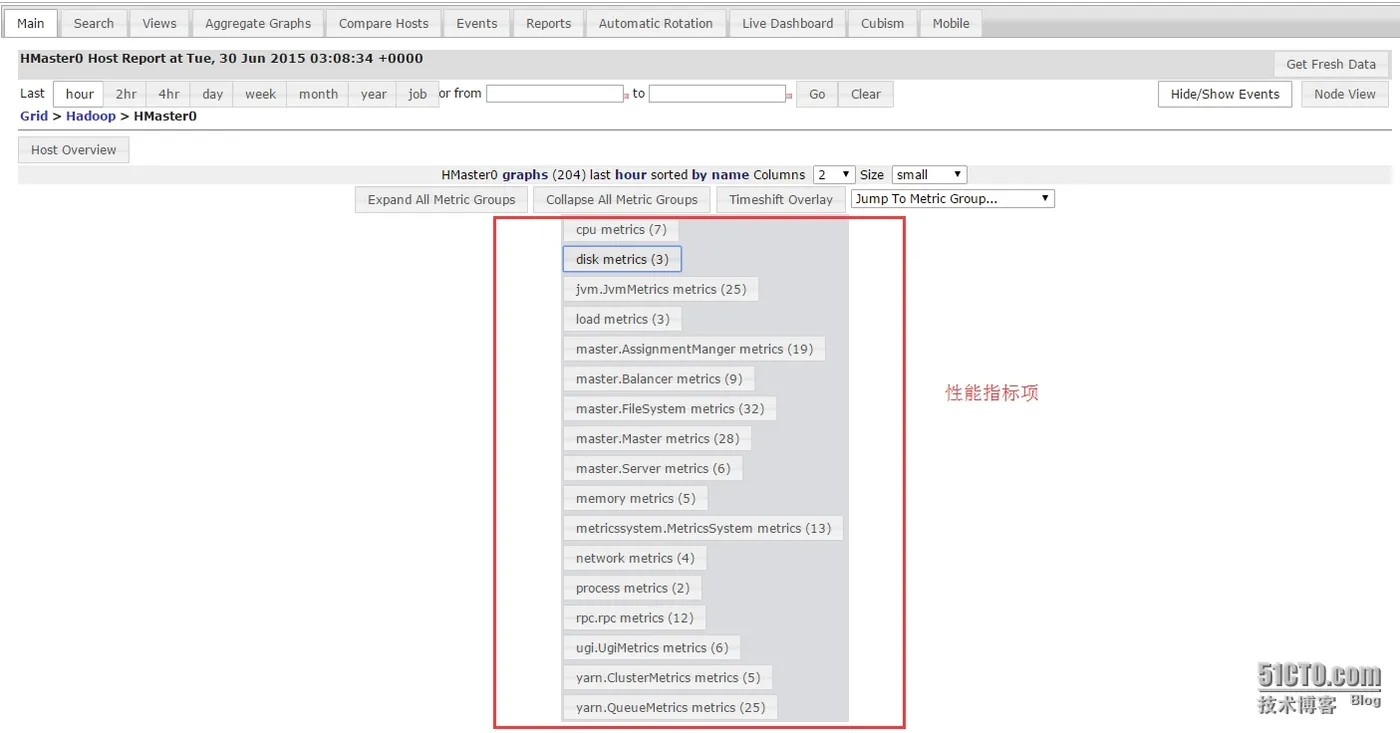Expand process metrics (2) group

coord(632,588)
